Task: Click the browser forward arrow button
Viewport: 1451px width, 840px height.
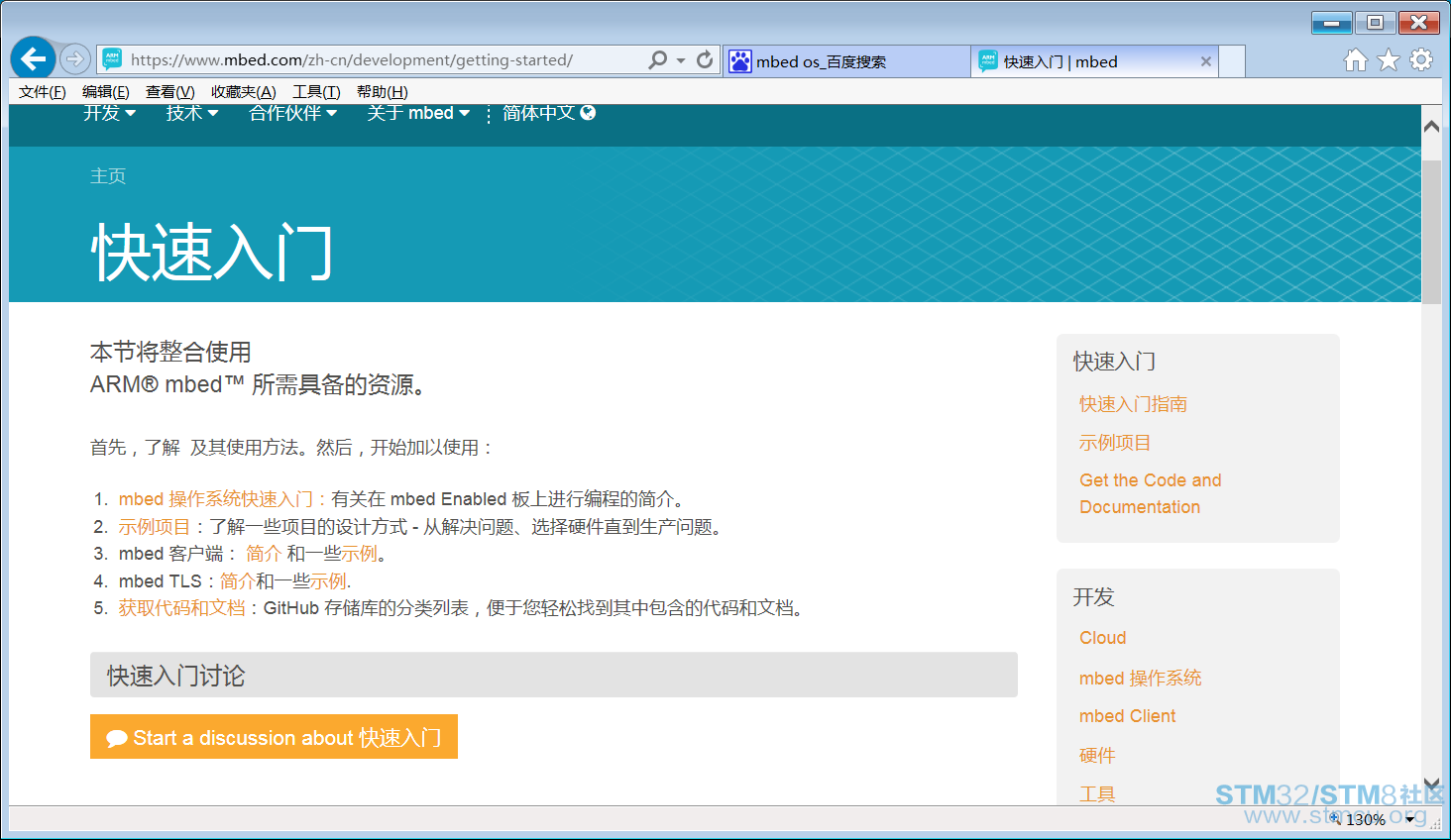Action: (75, 59)
